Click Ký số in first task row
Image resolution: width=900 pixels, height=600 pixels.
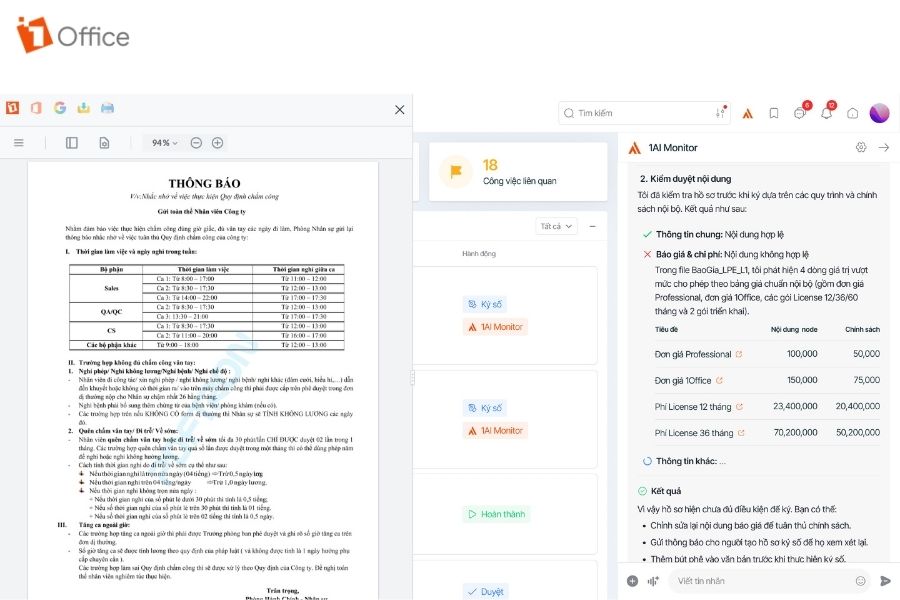(x=485, y=304)
